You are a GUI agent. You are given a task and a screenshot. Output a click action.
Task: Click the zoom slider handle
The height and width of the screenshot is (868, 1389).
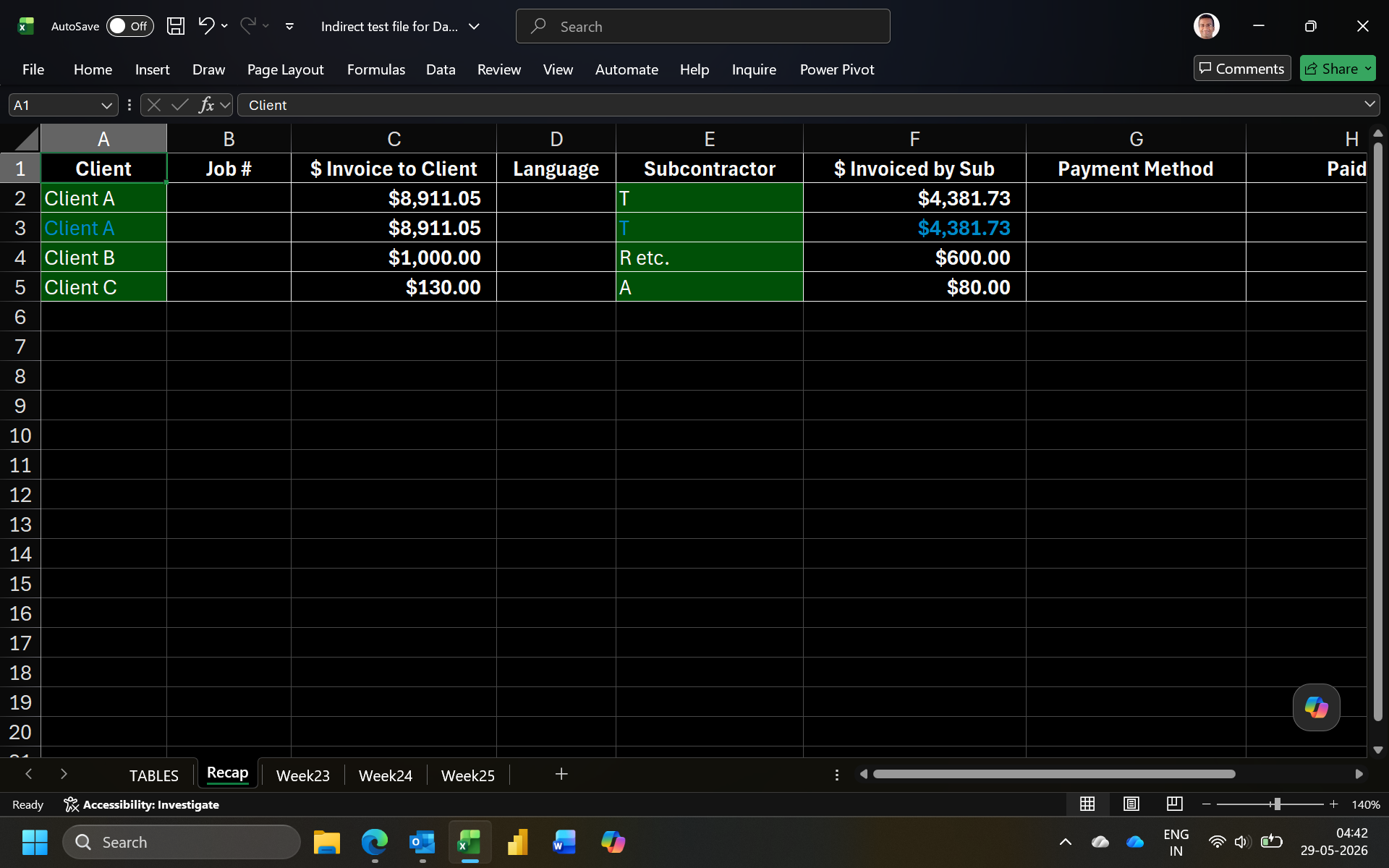coord(1277,804)
